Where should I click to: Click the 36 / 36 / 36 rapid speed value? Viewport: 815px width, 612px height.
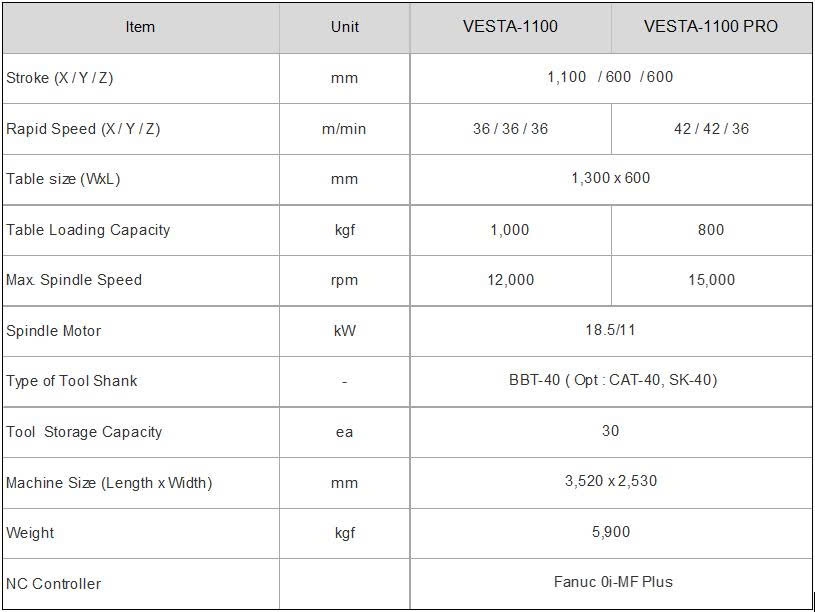(510, 129)
